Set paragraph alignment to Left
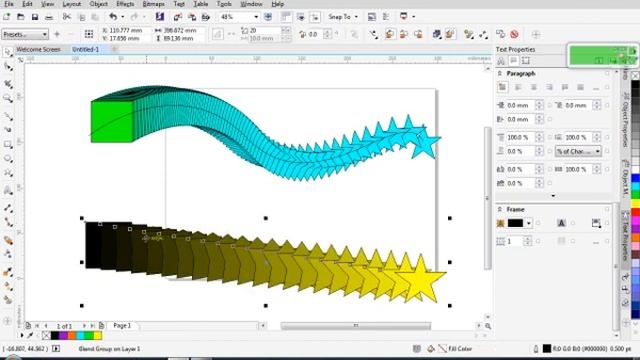Image resolution: width=640 pixels, height=360 pixels. pyautogui.click(x=518, y=87)
